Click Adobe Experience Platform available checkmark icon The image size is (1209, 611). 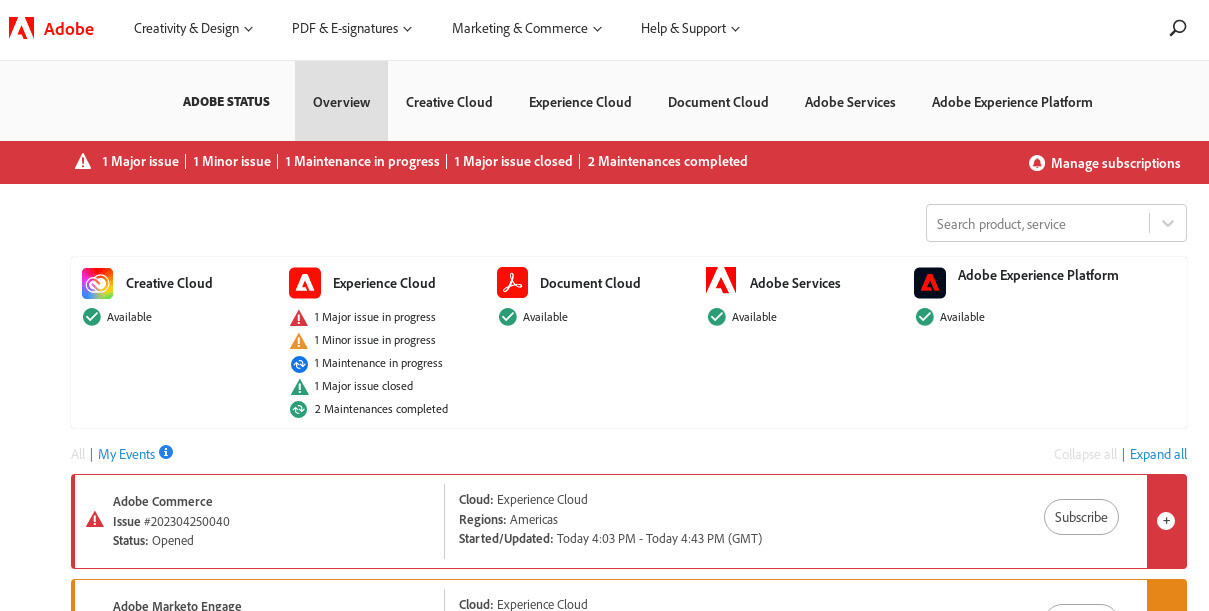[924, 317]
